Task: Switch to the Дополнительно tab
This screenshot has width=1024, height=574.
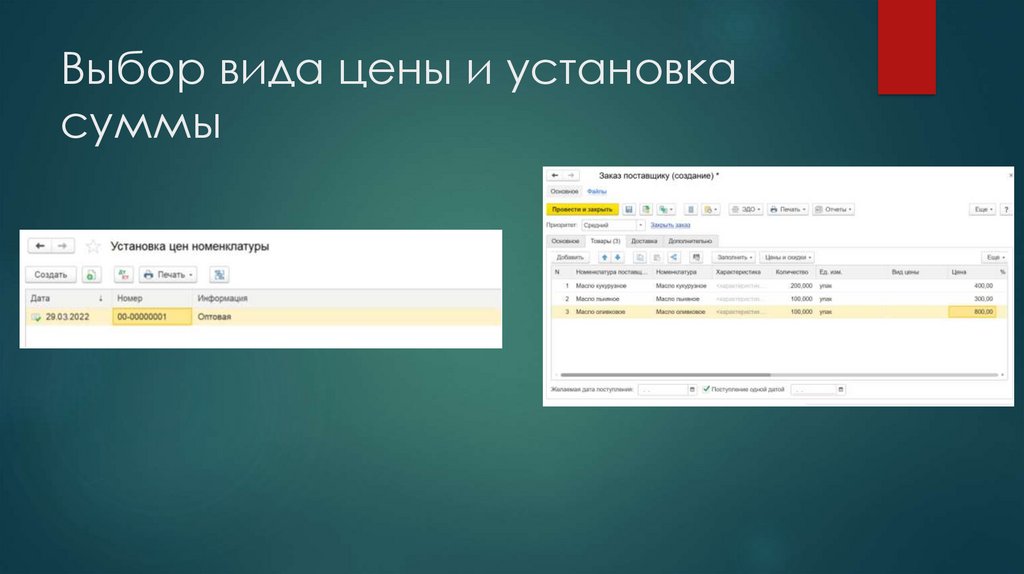Action: point(690,241)
